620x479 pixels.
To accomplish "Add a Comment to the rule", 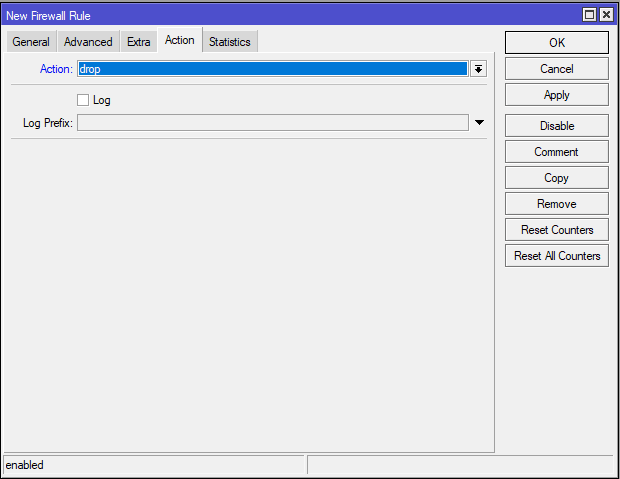I will click(556, 152).
